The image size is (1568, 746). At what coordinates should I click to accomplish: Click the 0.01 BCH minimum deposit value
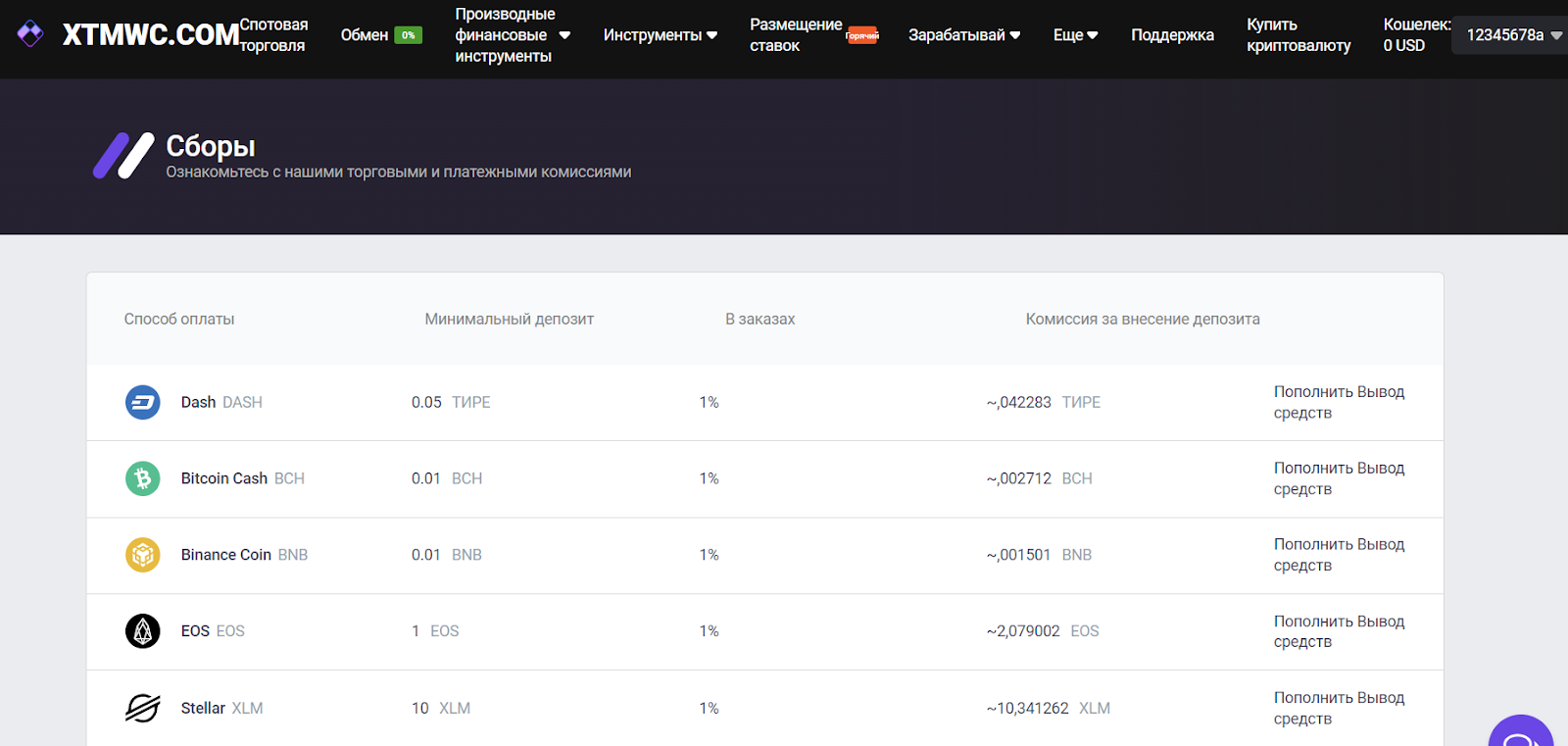447,478
